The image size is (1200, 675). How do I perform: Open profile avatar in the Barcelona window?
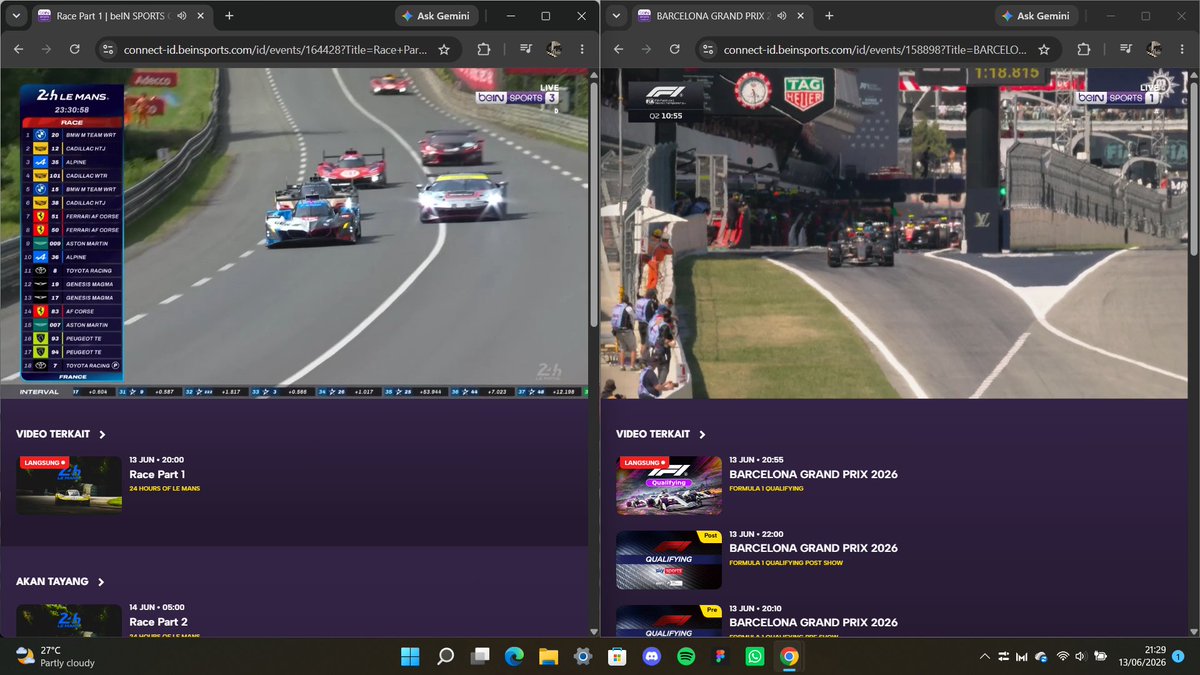point(1153,49)
